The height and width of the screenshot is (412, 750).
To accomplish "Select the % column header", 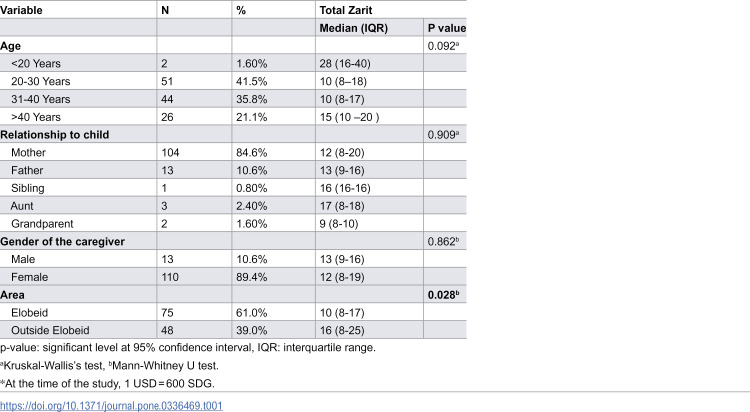I will pyautogui.click(x=241, y=10).
